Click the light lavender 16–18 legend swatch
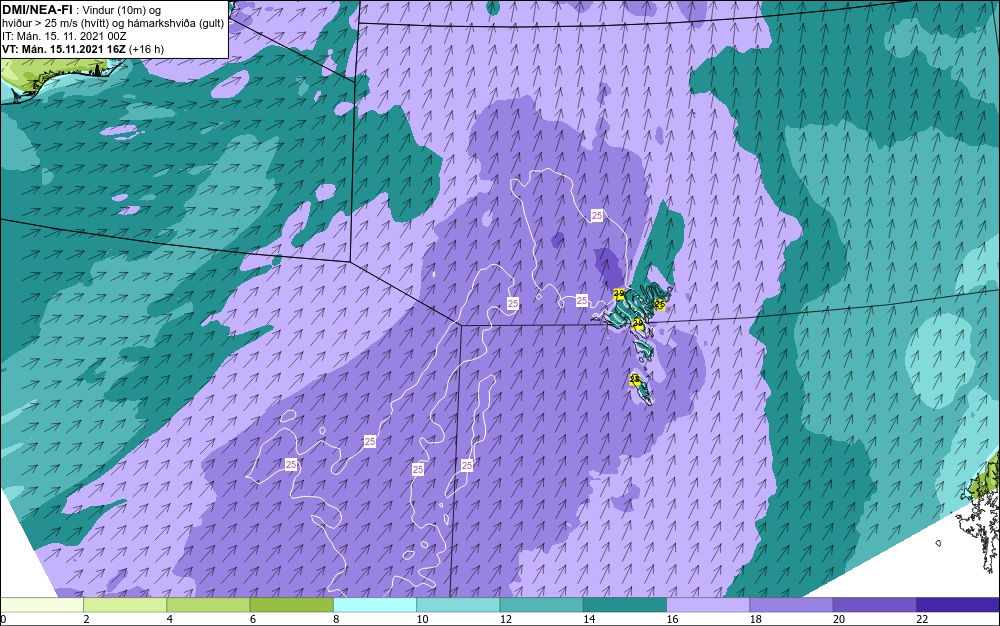 tap(708, 605)
